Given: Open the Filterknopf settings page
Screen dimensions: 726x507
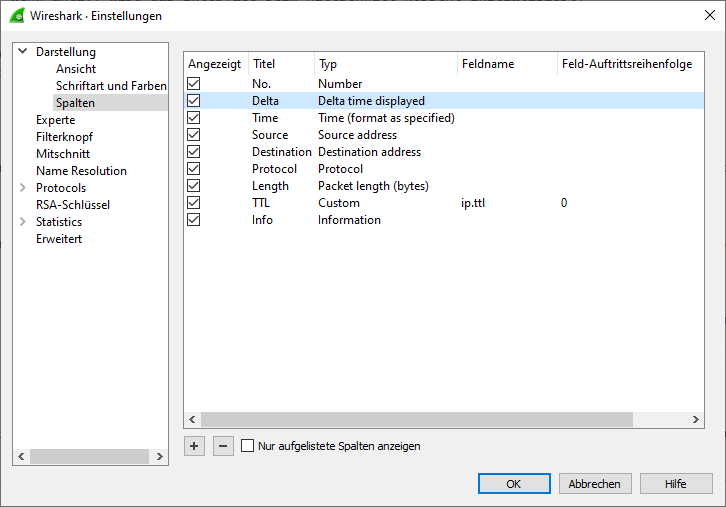Looking at the screenshot, I should point(64,137).
